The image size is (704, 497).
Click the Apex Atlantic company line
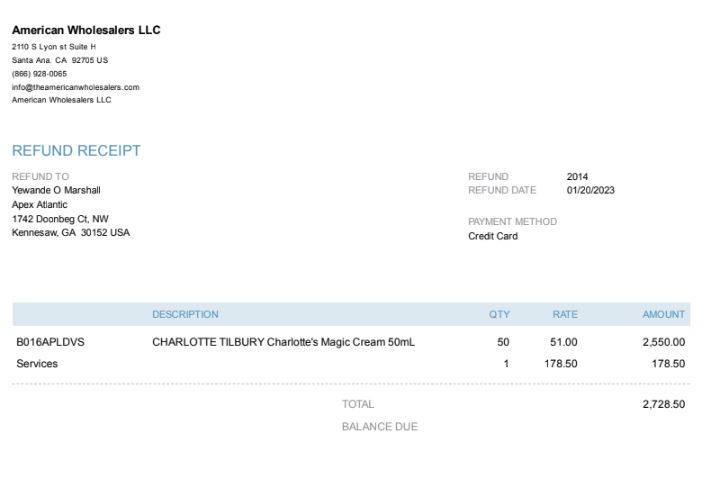coord(40,205)
